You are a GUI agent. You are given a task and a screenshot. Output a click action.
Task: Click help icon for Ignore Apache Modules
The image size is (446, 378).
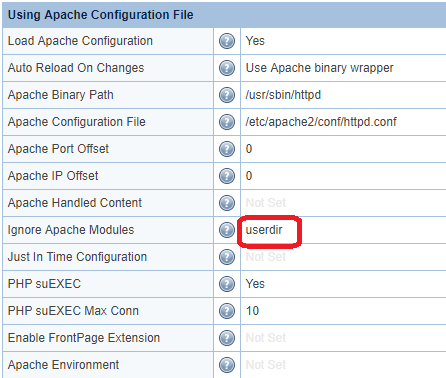click(x=227, y=230)
